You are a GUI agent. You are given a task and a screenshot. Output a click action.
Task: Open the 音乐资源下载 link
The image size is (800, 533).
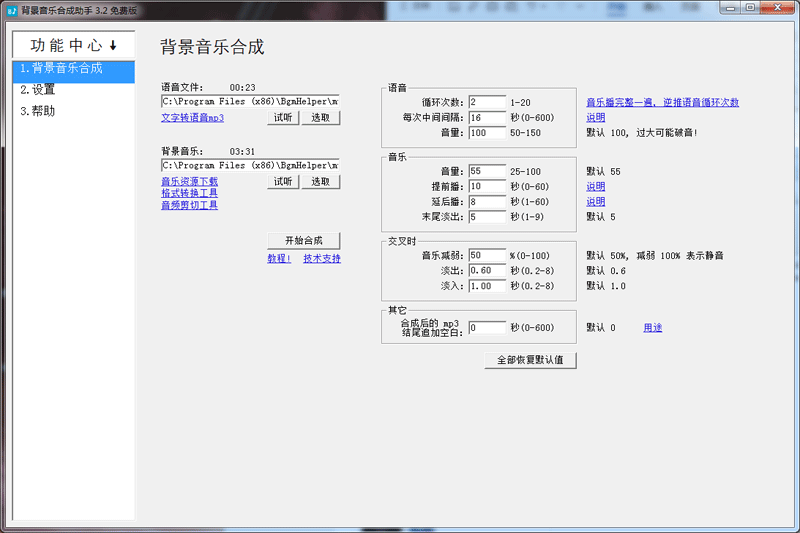pyautogui.click(x=189, y=181)
